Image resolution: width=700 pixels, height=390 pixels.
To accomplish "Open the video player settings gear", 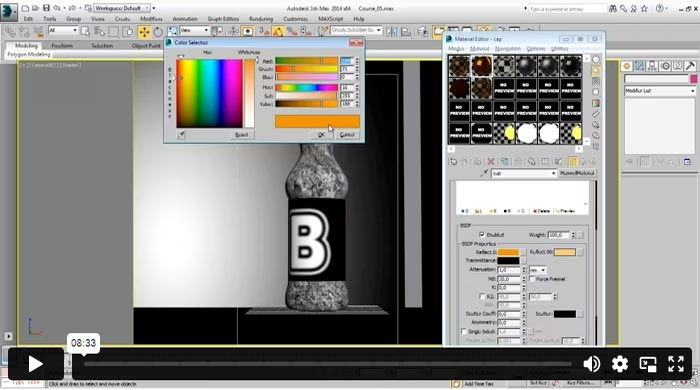I will pyautogui.click(x=620, y=364).
